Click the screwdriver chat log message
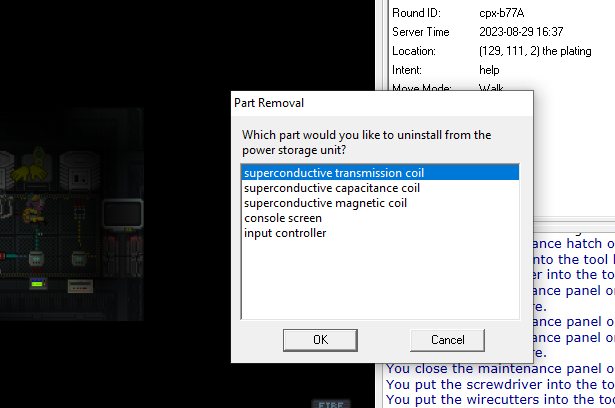This screenshot has height=408, width=615. tap(500, 384)
